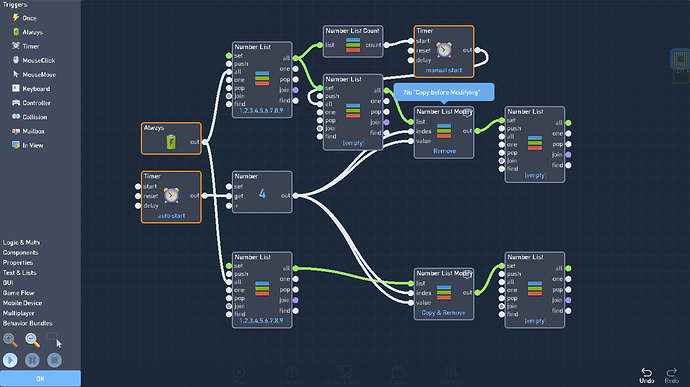Click the Number List Count list icon
Screen dimensions: 690x387
pyautogui.click(x=353, y=44)
